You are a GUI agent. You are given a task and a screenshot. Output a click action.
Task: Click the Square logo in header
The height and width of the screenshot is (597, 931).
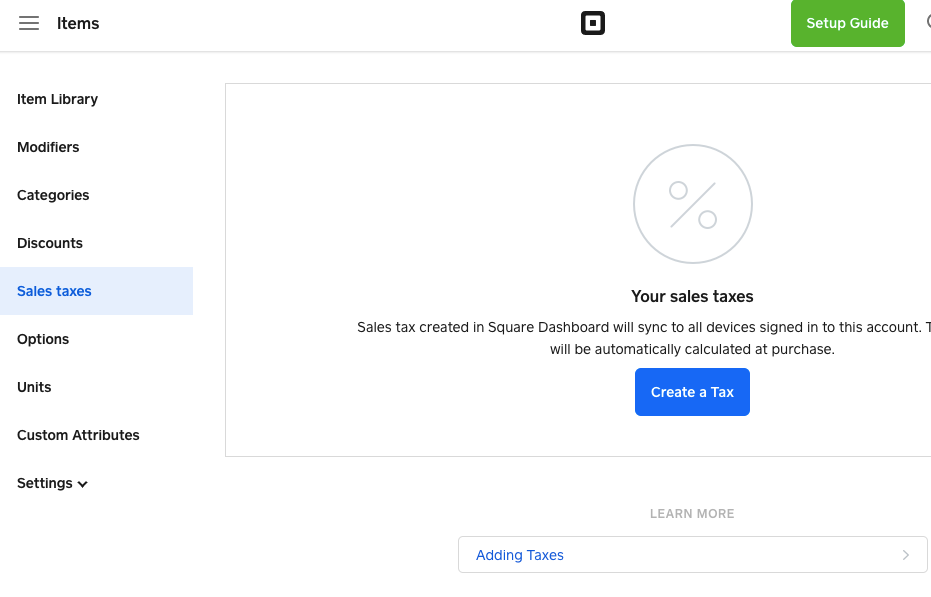pyautogui.click(x=593, y=23)
